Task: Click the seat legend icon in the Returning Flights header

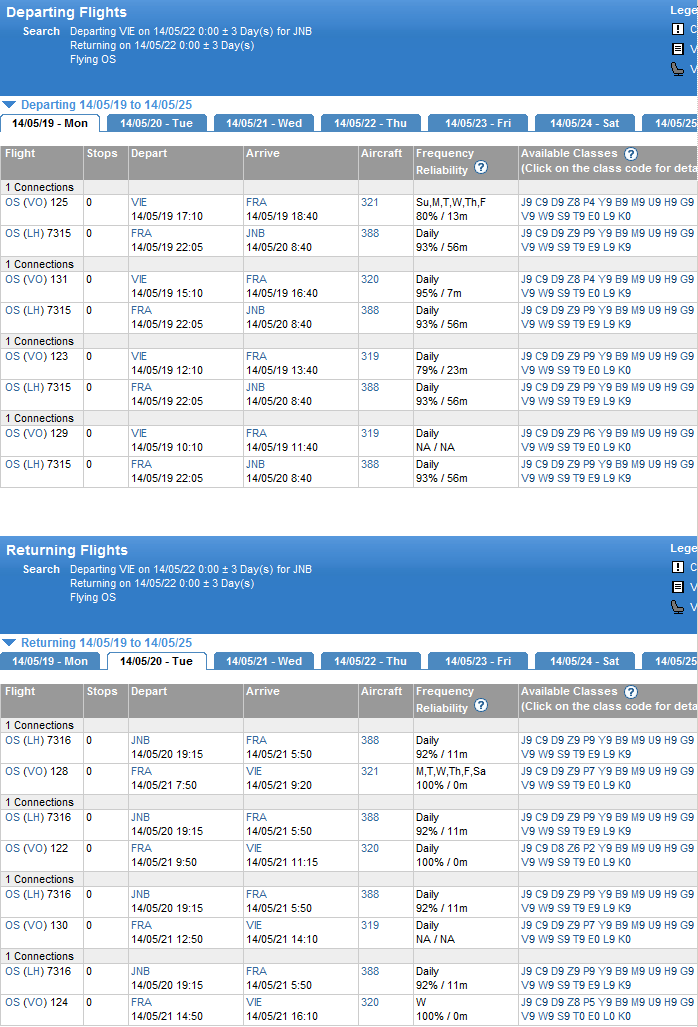Action: pos(678,607)
